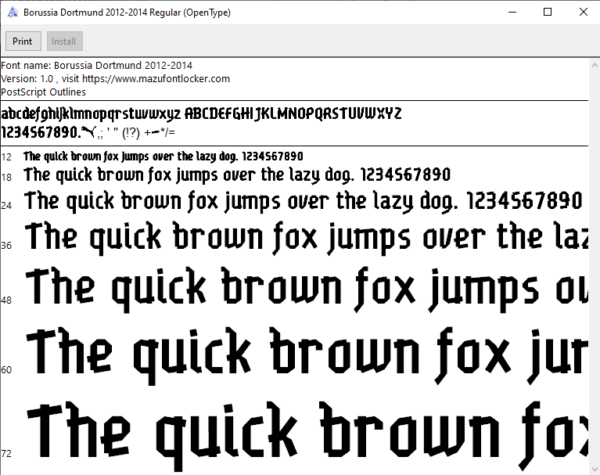Click the 36-point sample sentence
This screenshot has width=600, height=475.
click(306, 238)
